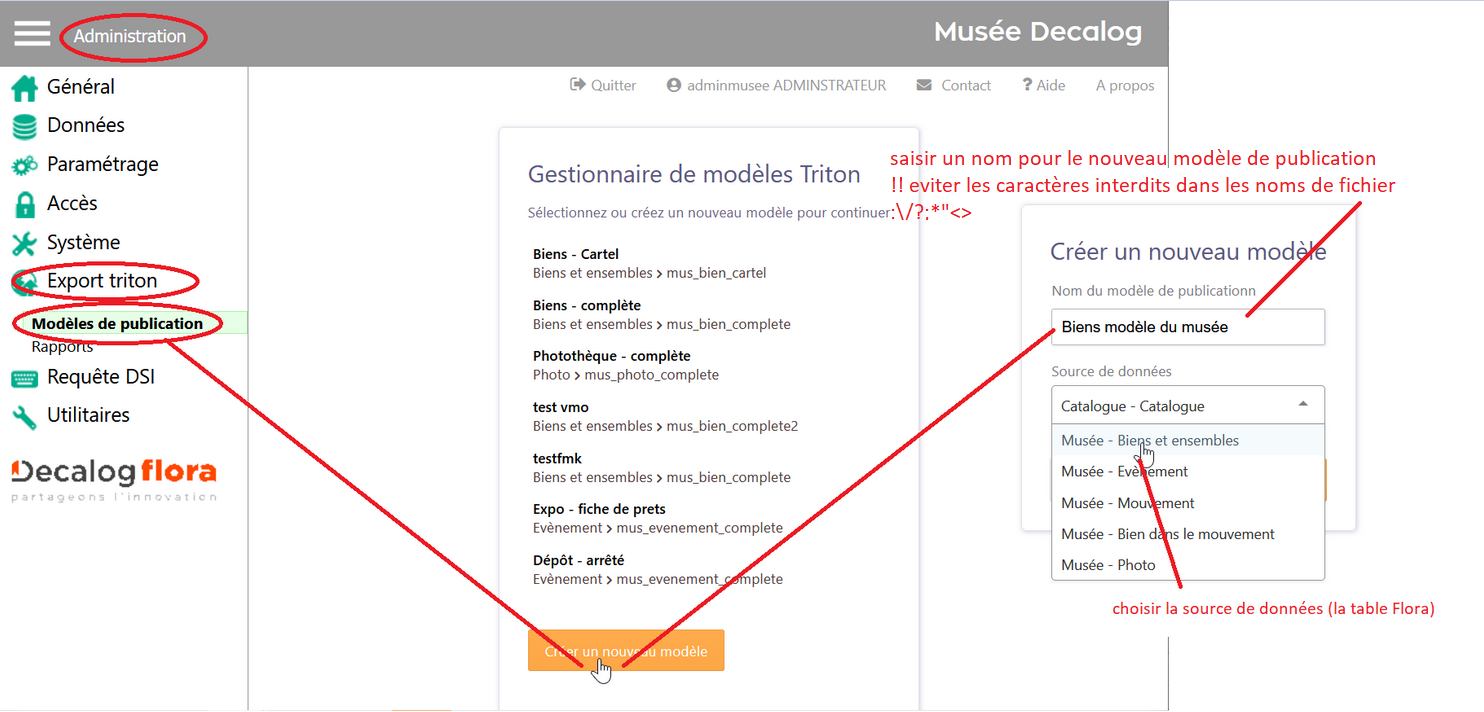The height and width of the screenshot is (712, 1484).
Task: Click the Decalog flora logo
Action: 114,478
